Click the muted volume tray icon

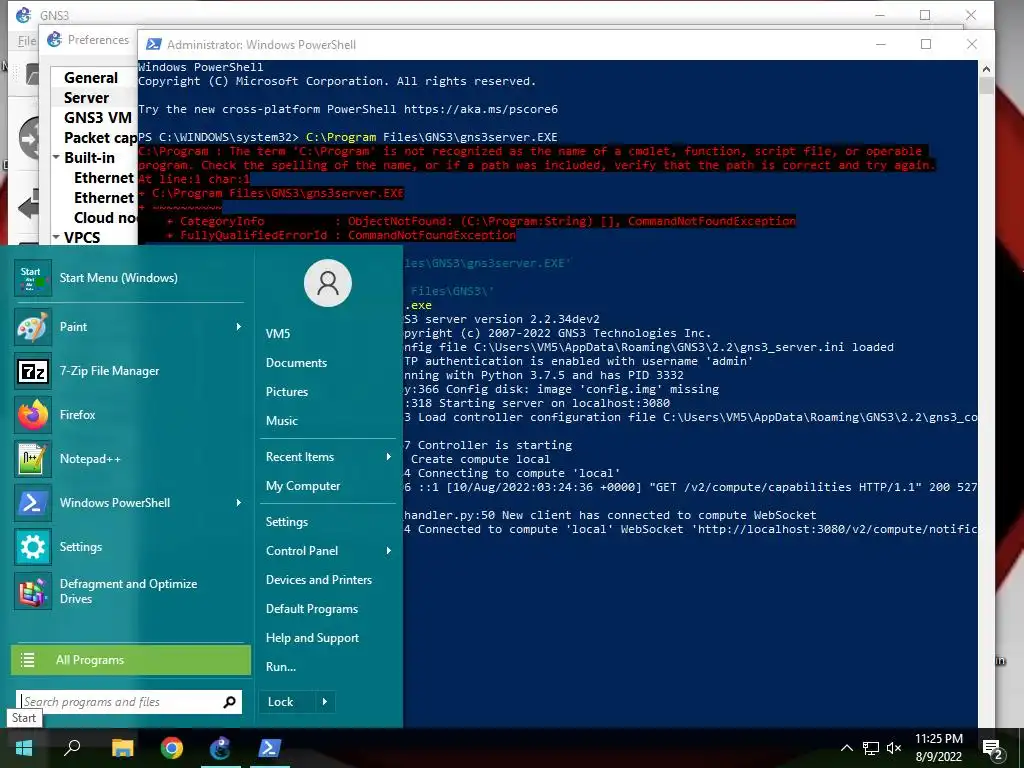[894, 748]
